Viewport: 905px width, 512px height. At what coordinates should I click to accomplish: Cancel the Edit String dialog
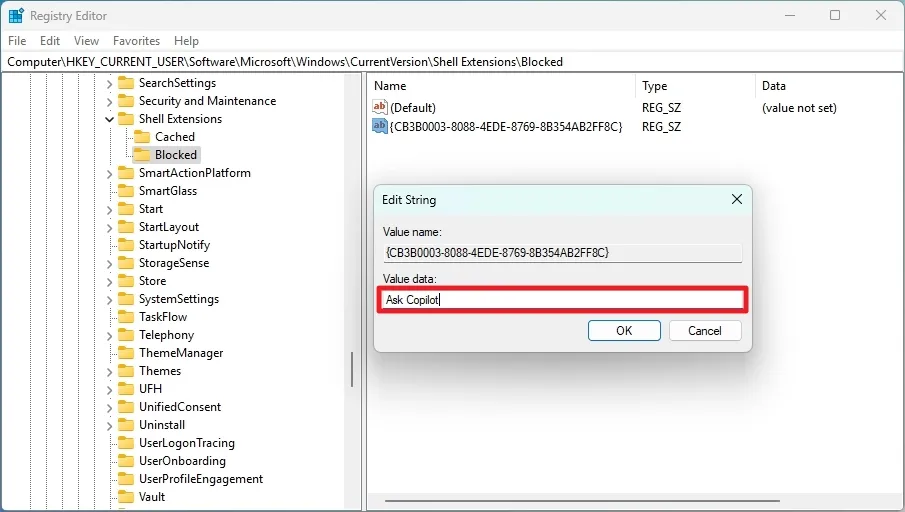pyautogui.click(x=705, y=331)
